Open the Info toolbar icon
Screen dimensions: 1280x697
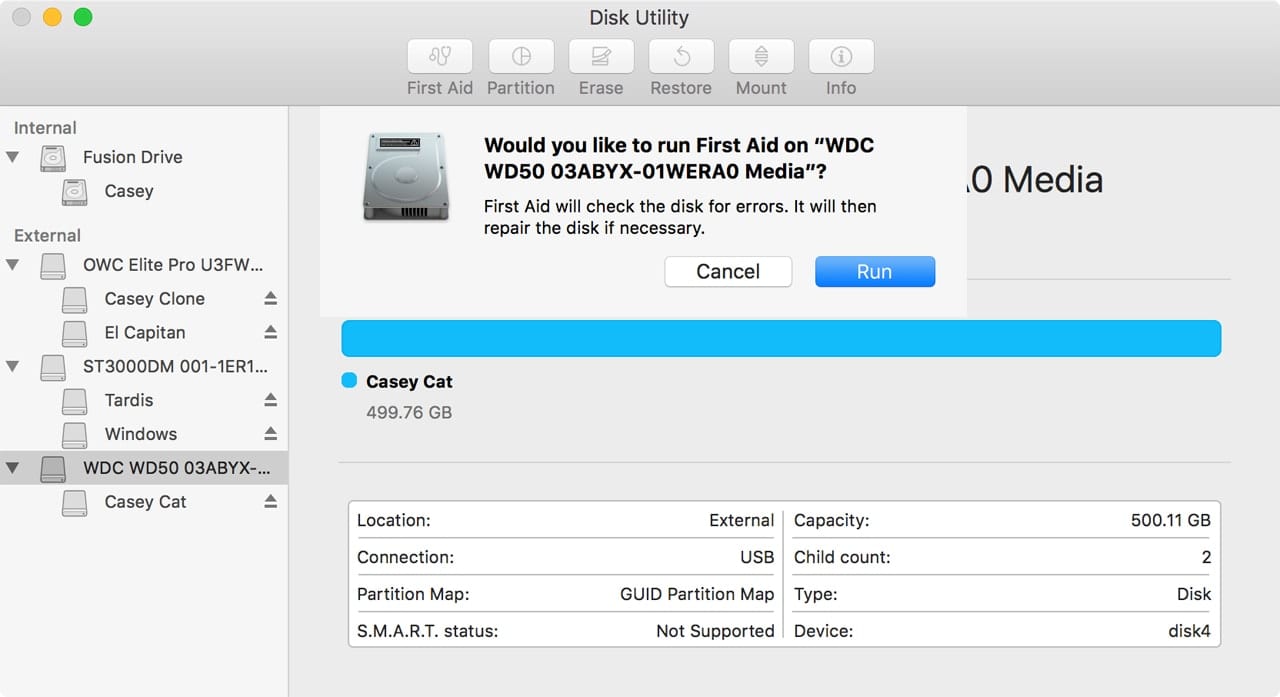841,57
